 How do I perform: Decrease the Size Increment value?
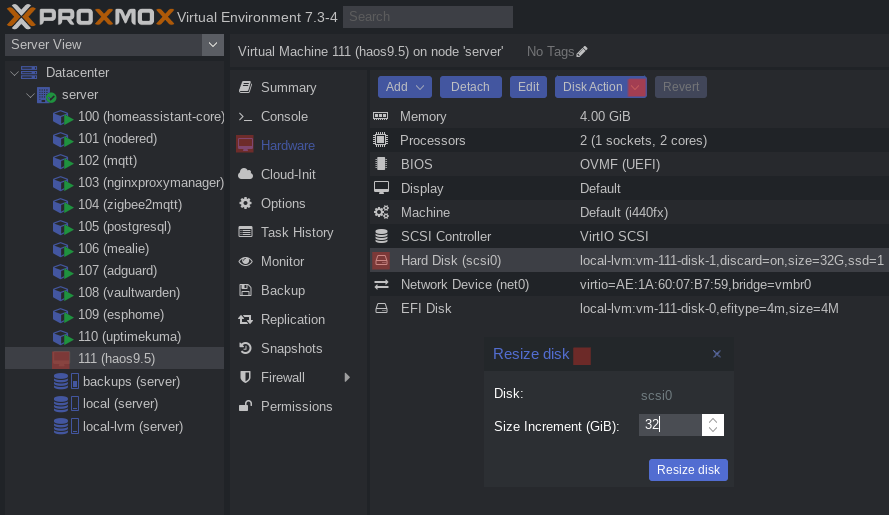pyautogui.click(x=713, y=430)
